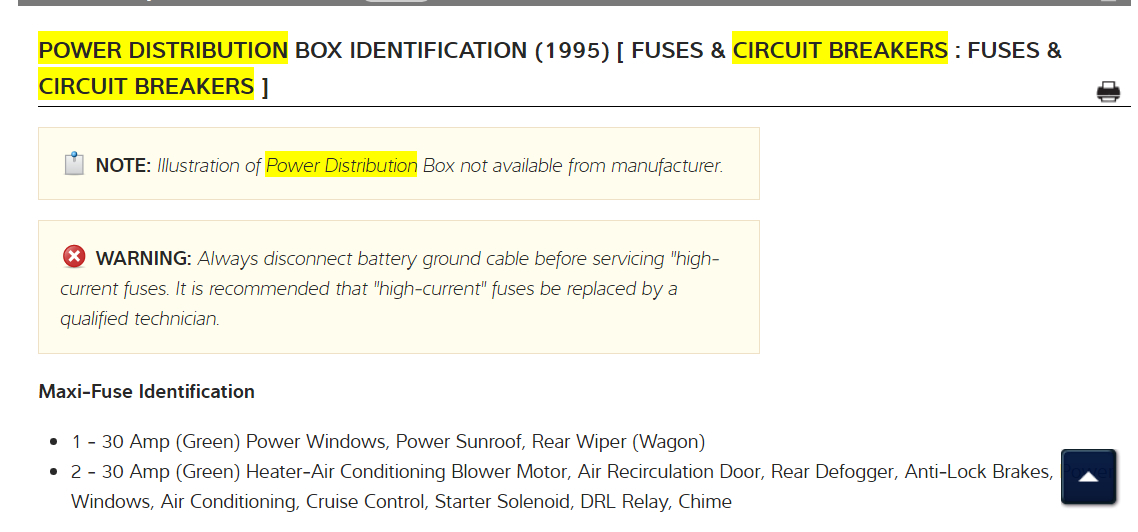Click first-line highlighted "CIRCUIT BREAKERS" in title

tap(839, 50)
